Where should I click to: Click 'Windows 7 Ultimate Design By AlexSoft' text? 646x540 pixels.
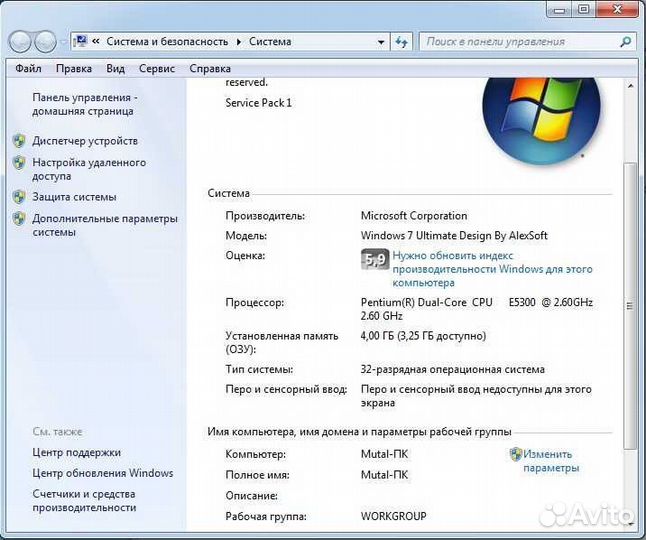[454, 236]
